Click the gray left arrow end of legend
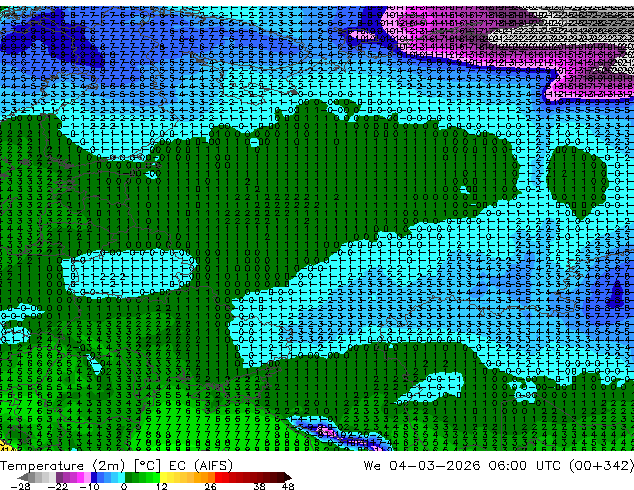This screenshot has width=634, height=490. coord(23,477)
